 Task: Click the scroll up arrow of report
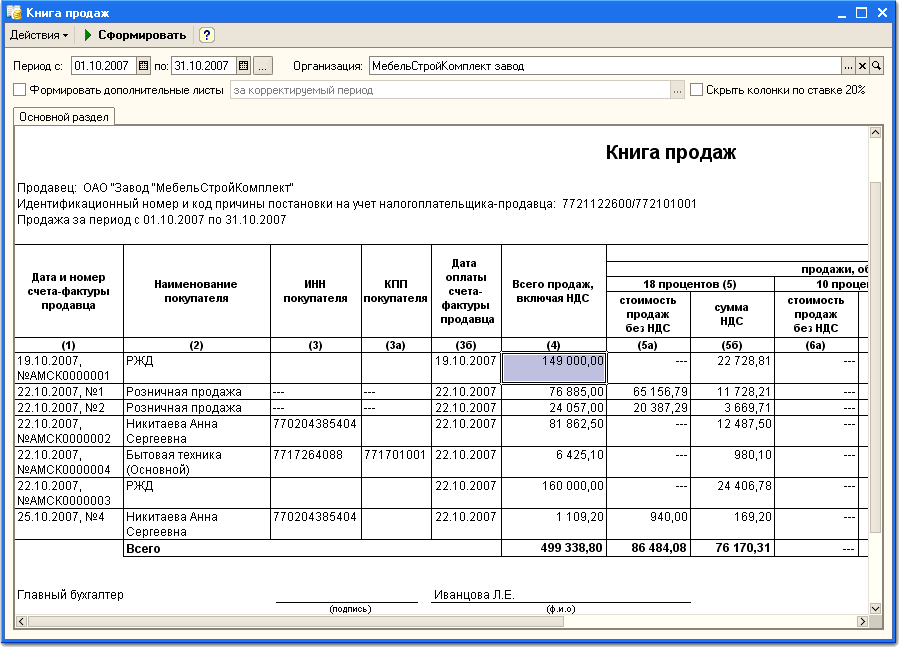875,132
